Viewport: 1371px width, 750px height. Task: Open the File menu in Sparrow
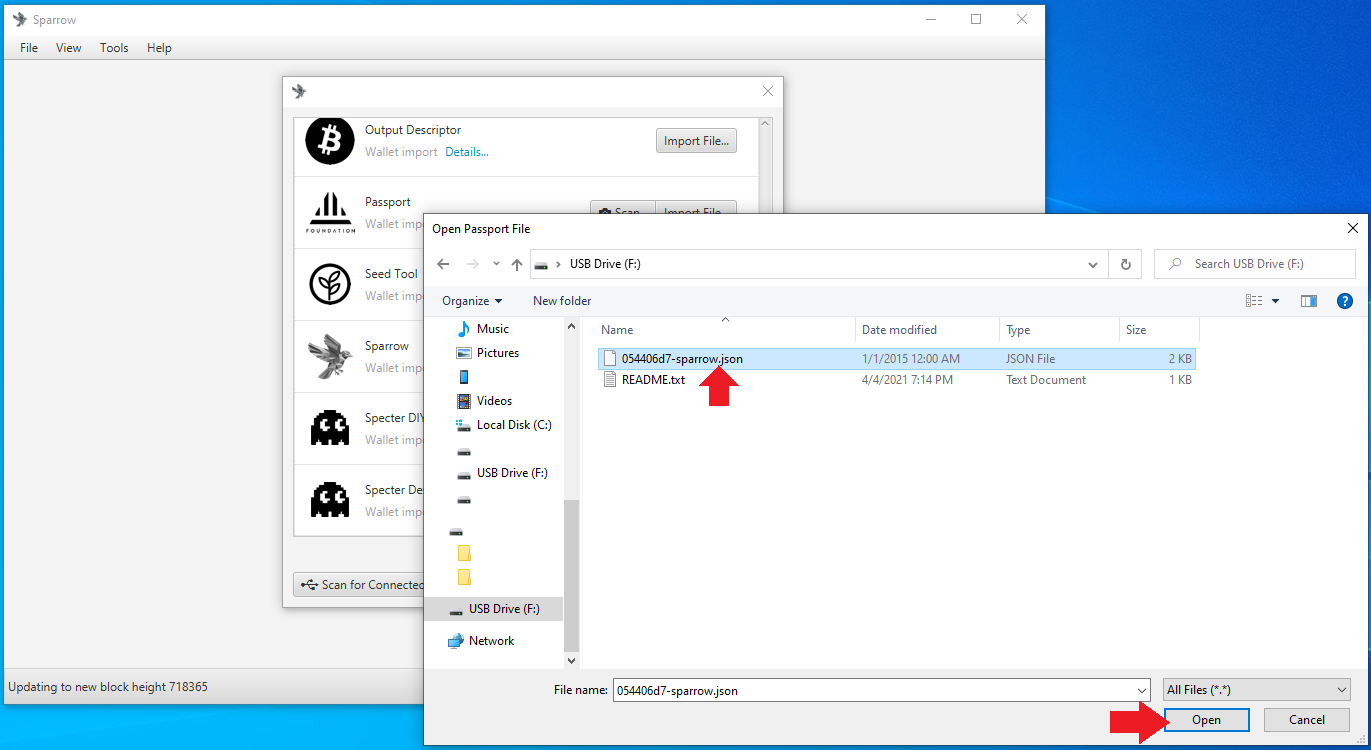coord(29,48)
